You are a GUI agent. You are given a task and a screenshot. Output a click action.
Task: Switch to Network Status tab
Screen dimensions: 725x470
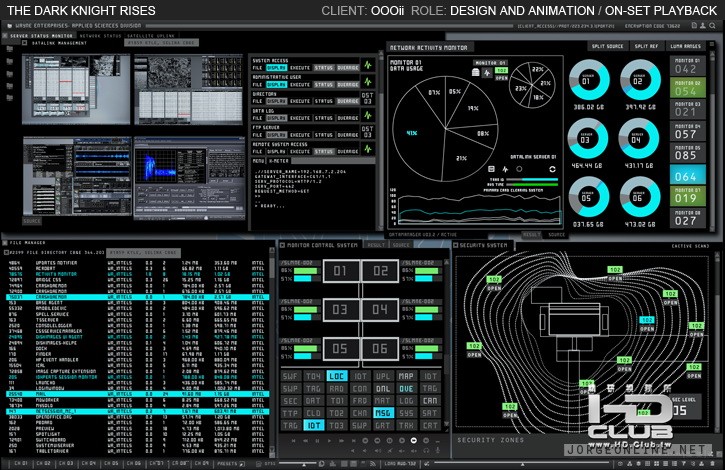tap(100, 36)
